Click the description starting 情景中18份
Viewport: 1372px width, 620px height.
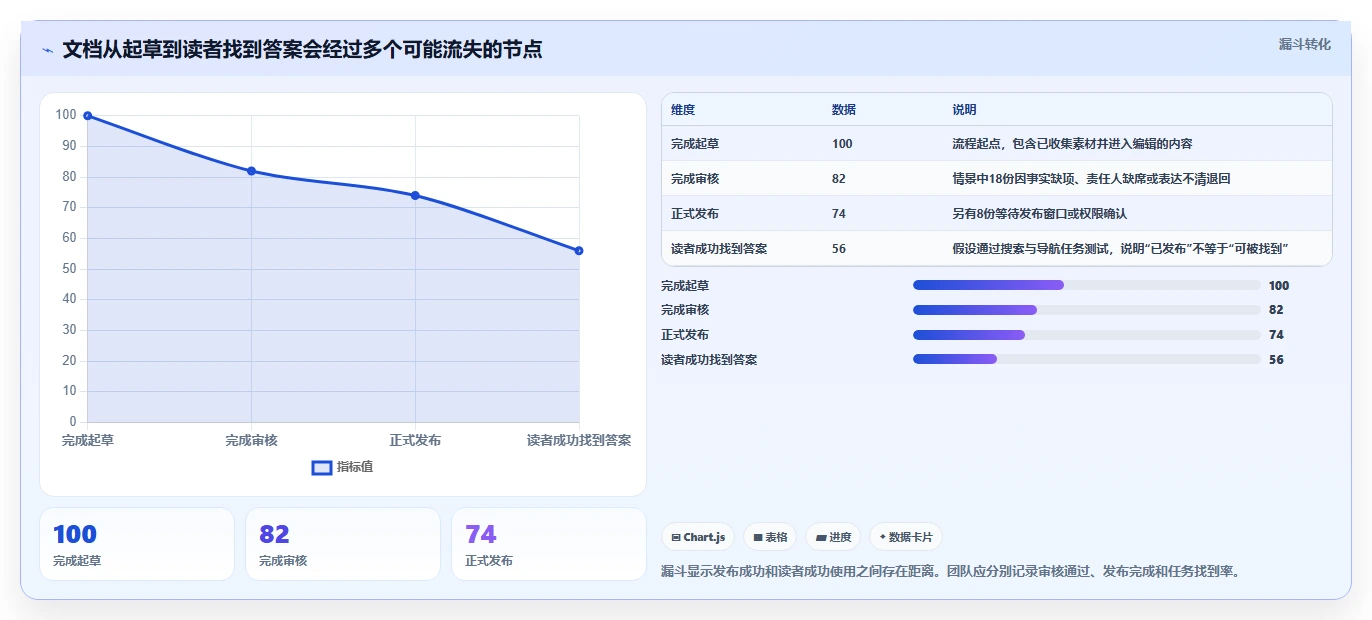pos(1091,179)
